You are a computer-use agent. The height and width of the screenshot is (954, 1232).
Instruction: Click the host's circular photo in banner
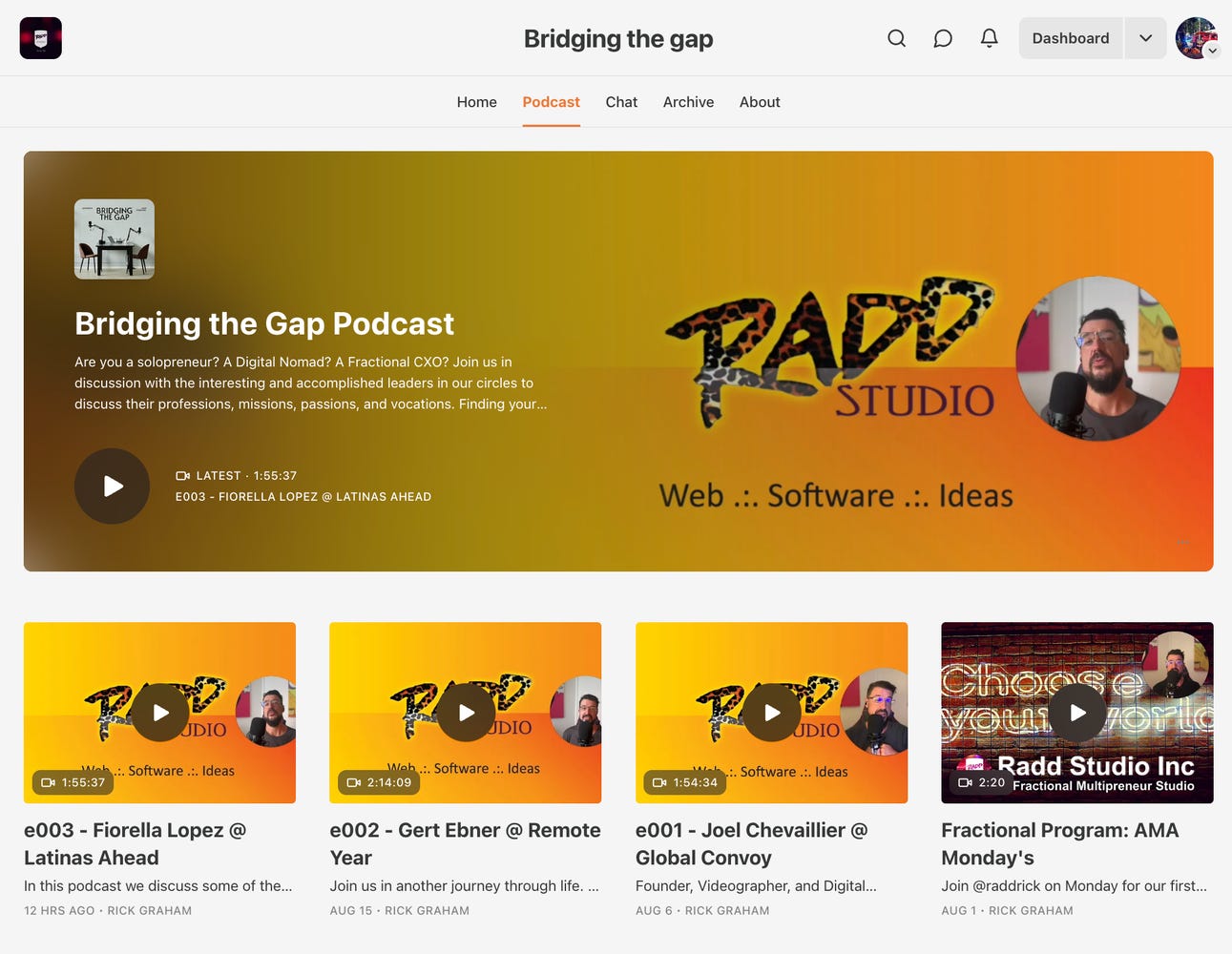pos(1098,359)
